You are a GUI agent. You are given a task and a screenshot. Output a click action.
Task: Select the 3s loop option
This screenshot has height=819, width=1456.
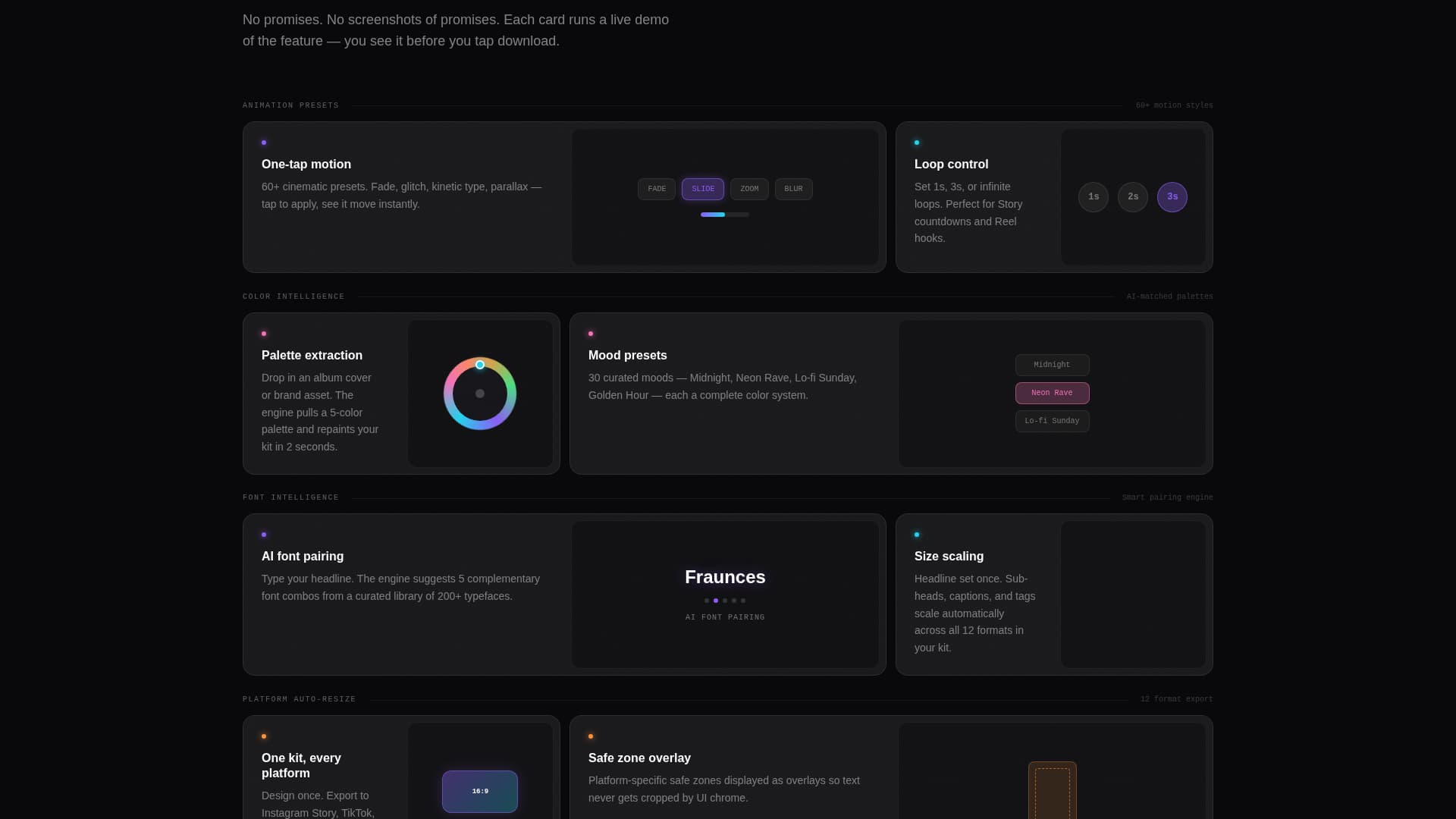coord(1172,196)
